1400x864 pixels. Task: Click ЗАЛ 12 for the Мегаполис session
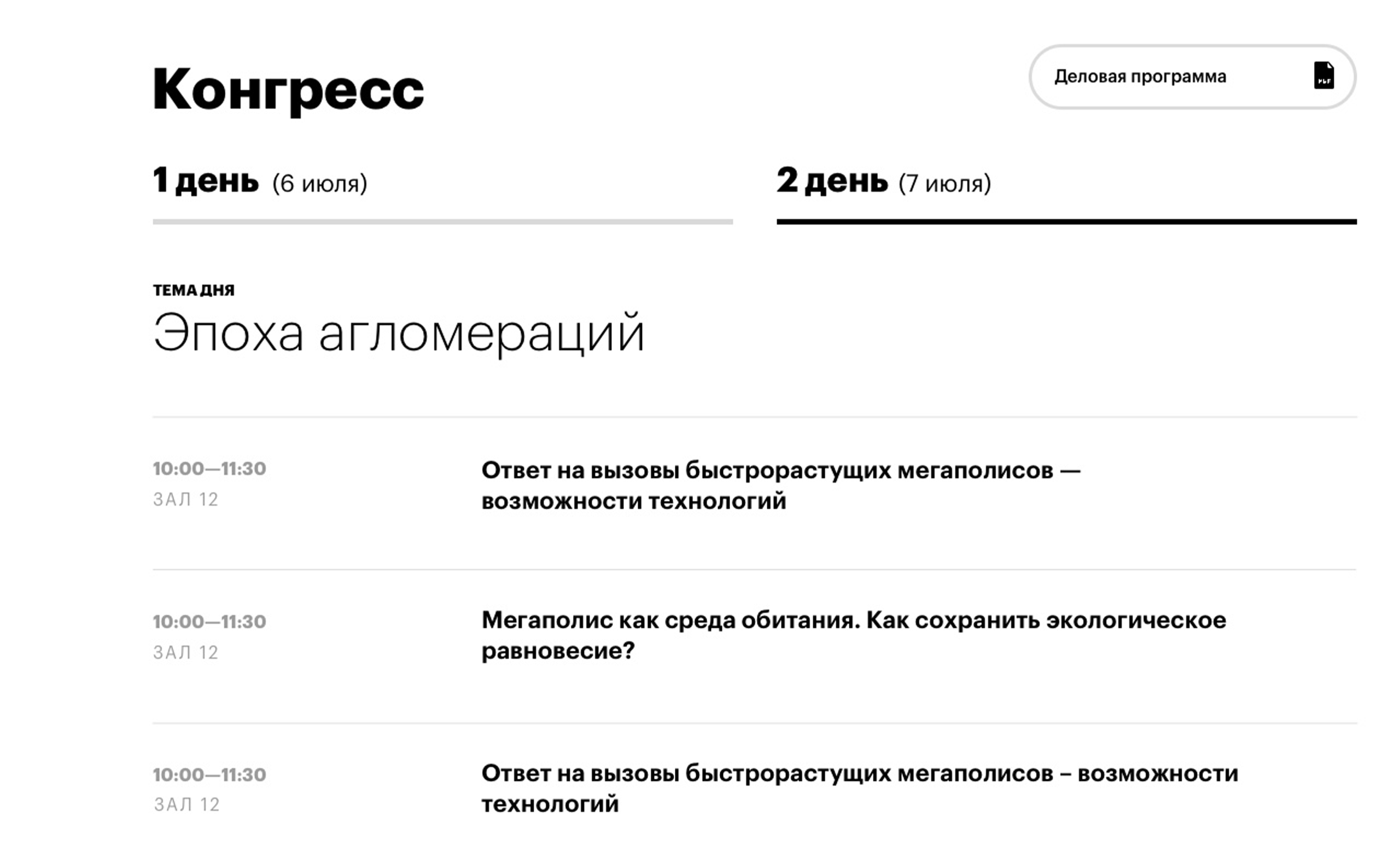186,652
